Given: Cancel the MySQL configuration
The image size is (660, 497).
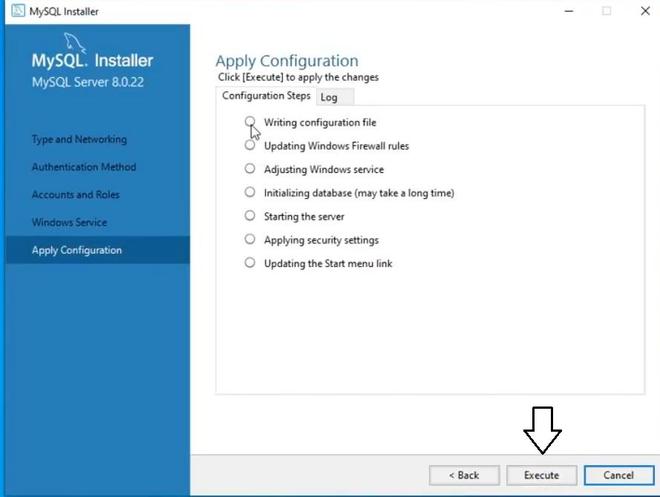Looking at the screenshot, I should pos(619,475).
